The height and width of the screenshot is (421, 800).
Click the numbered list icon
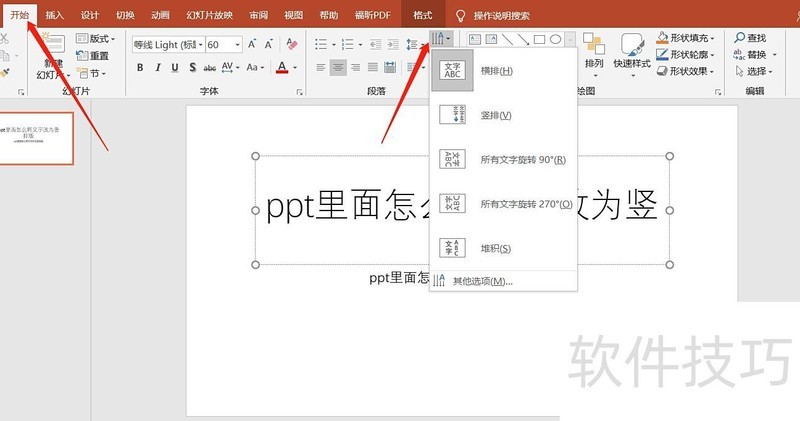point(347,44)
